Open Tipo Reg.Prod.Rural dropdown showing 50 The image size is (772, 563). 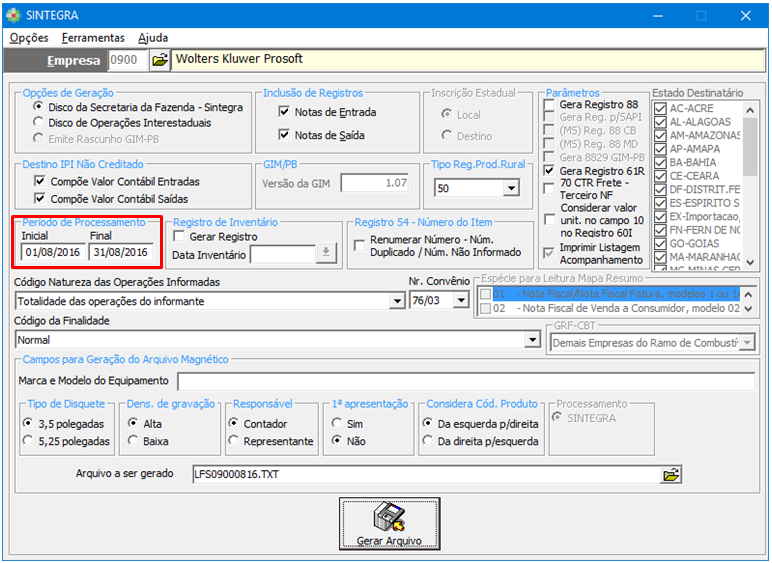click(511, 188)
